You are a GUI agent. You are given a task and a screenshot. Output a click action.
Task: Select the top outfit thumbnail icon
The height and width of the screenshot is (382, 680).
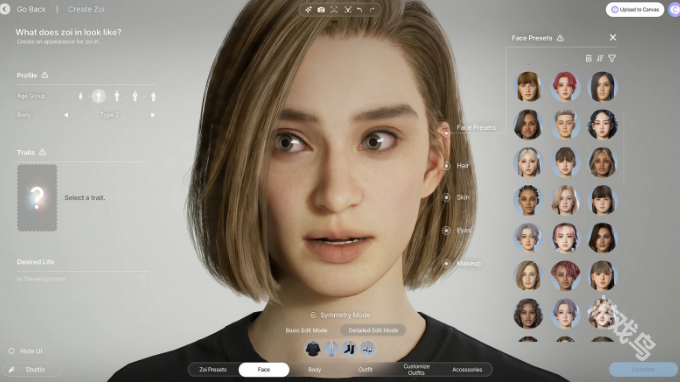coord(313,349)
